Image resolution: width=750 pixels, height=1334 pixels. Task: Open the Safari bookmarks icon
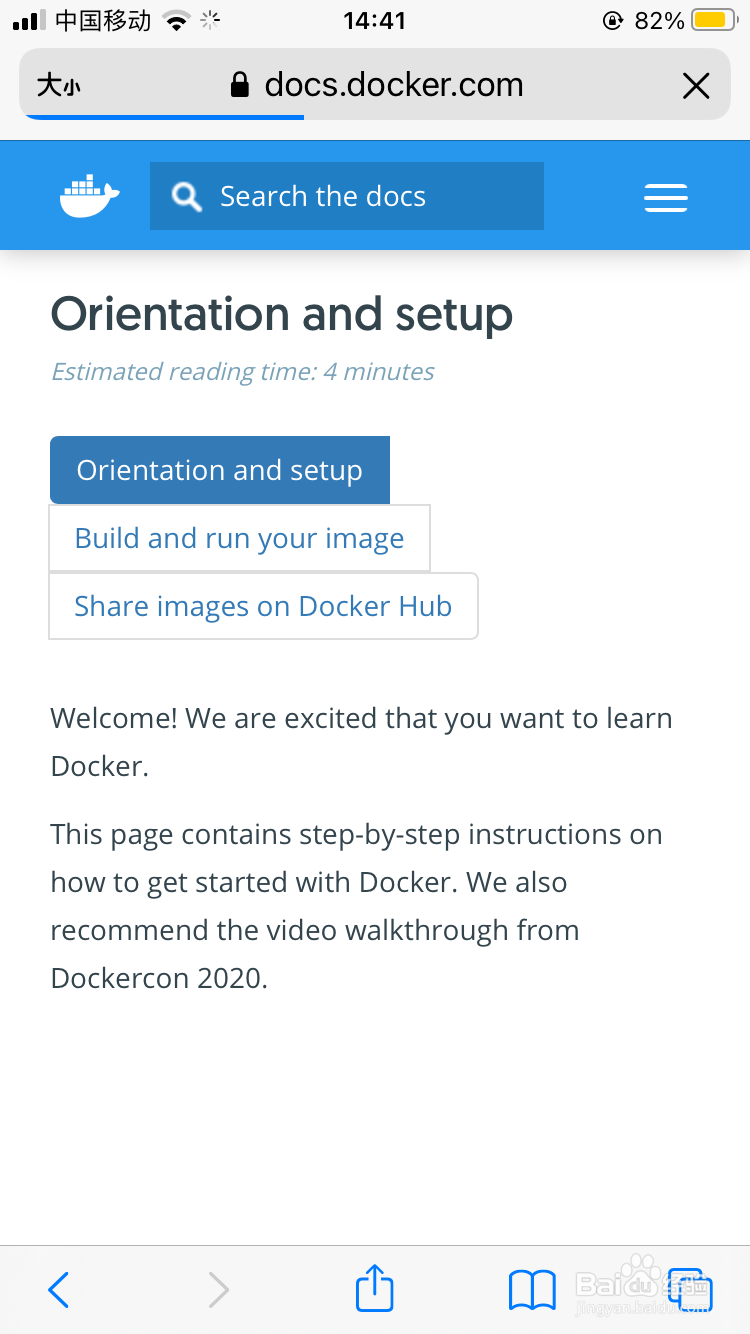(x=532, y=1290)
